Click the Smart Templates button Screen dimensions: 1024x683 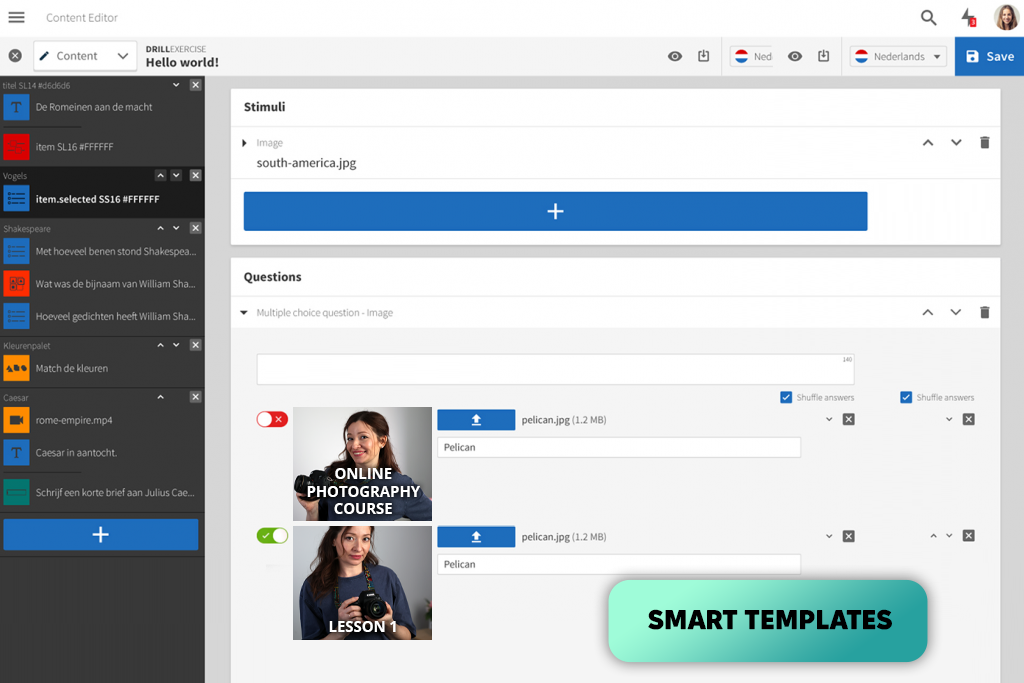[x=767, y=620]
